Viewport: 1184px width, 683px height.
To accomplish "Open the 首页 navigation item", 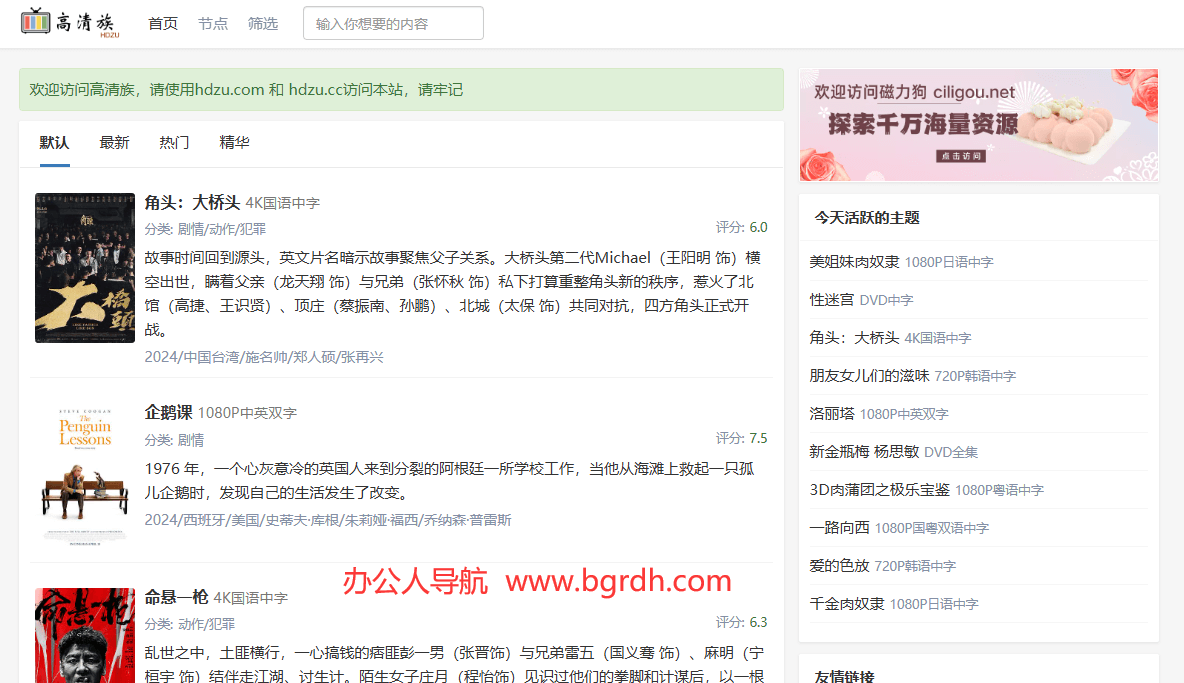I will click(163, 23).
